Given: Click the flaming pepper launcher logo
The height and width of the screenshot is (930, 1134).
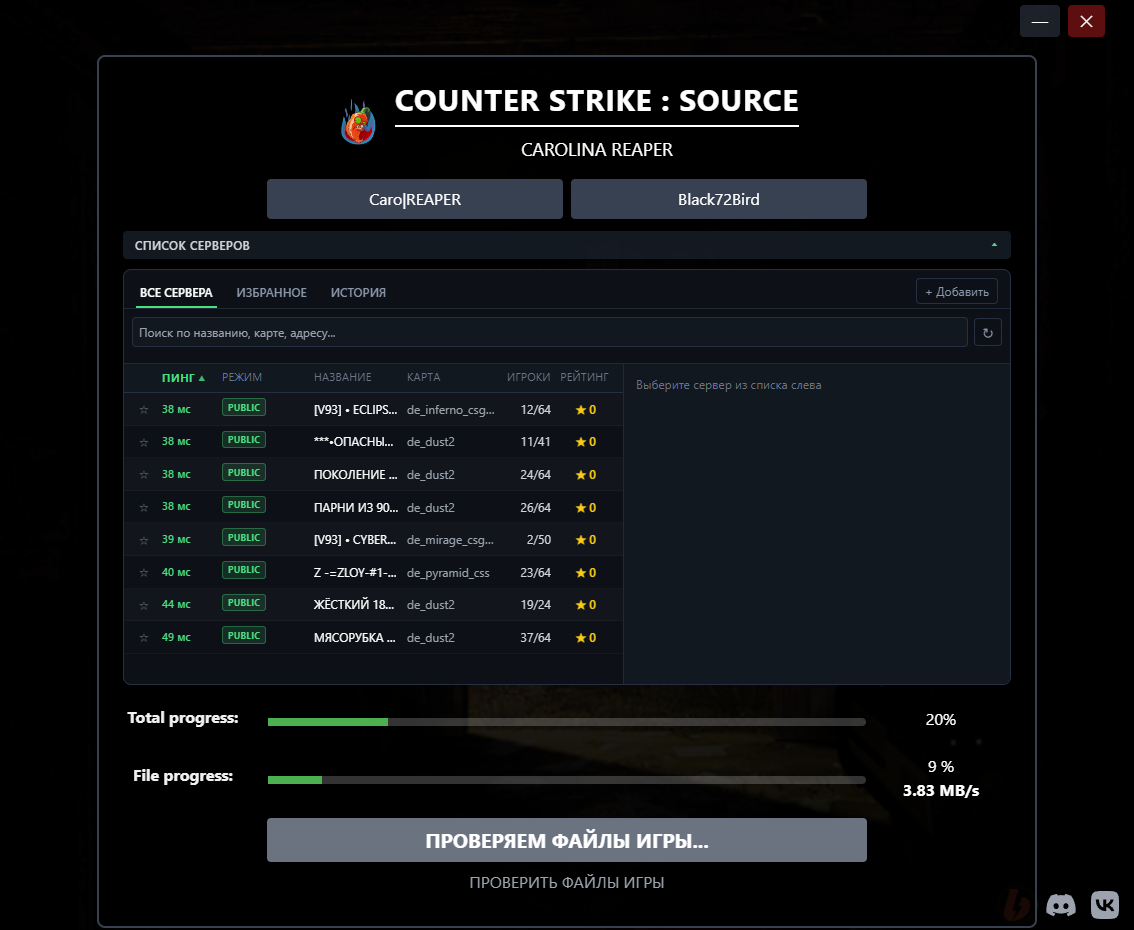Looking at the screenshot, I should point(359,122).
